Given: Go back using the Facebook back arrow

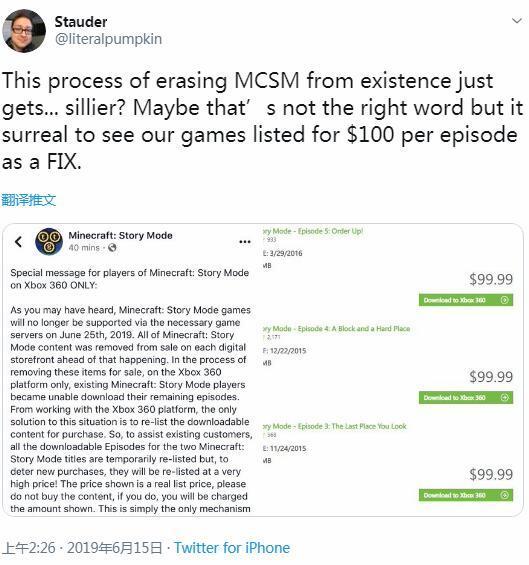Looking at the screenshot, I should [x=19, y=241].
